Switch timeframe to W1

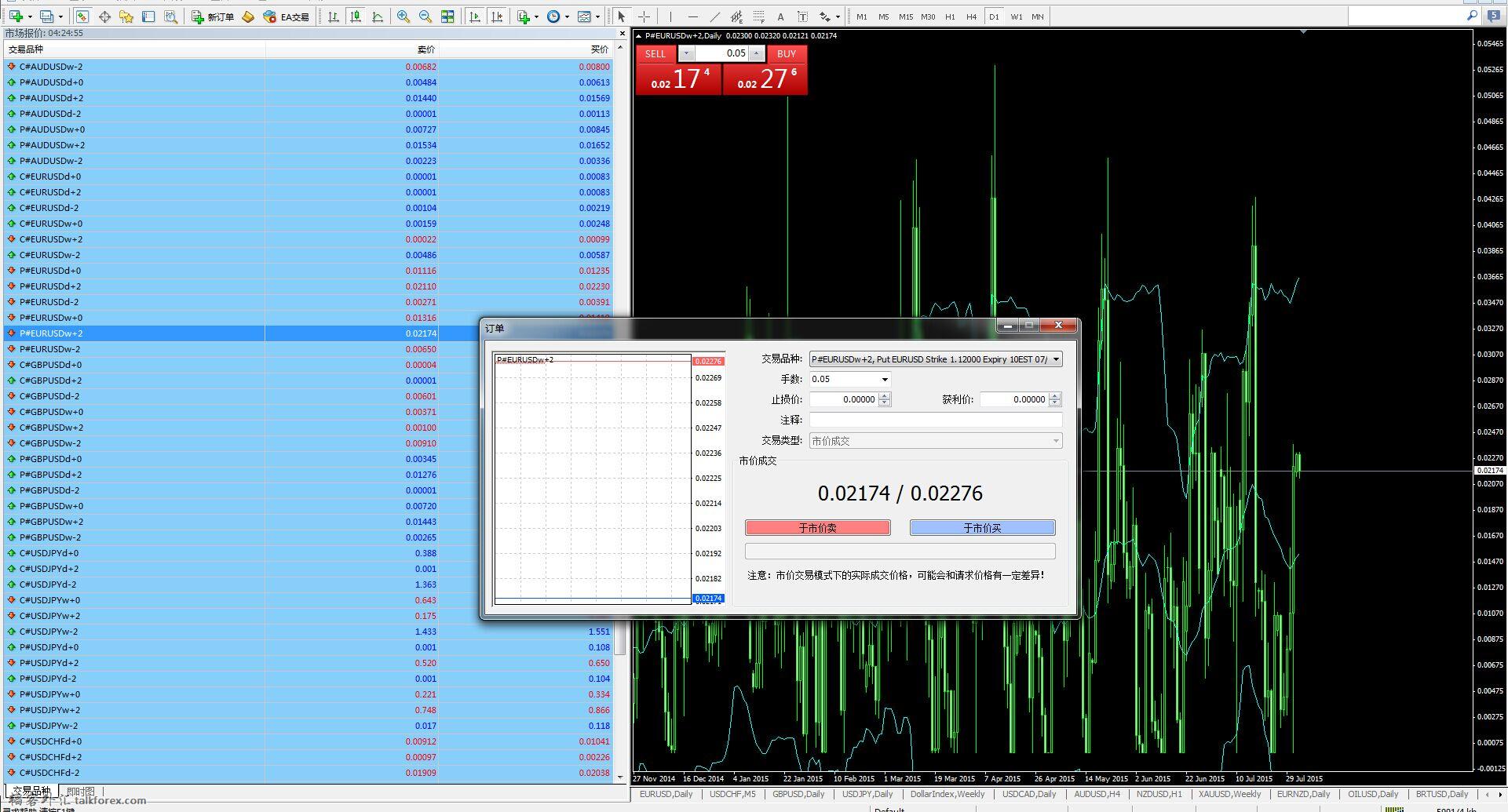(x=1017, y=16)
